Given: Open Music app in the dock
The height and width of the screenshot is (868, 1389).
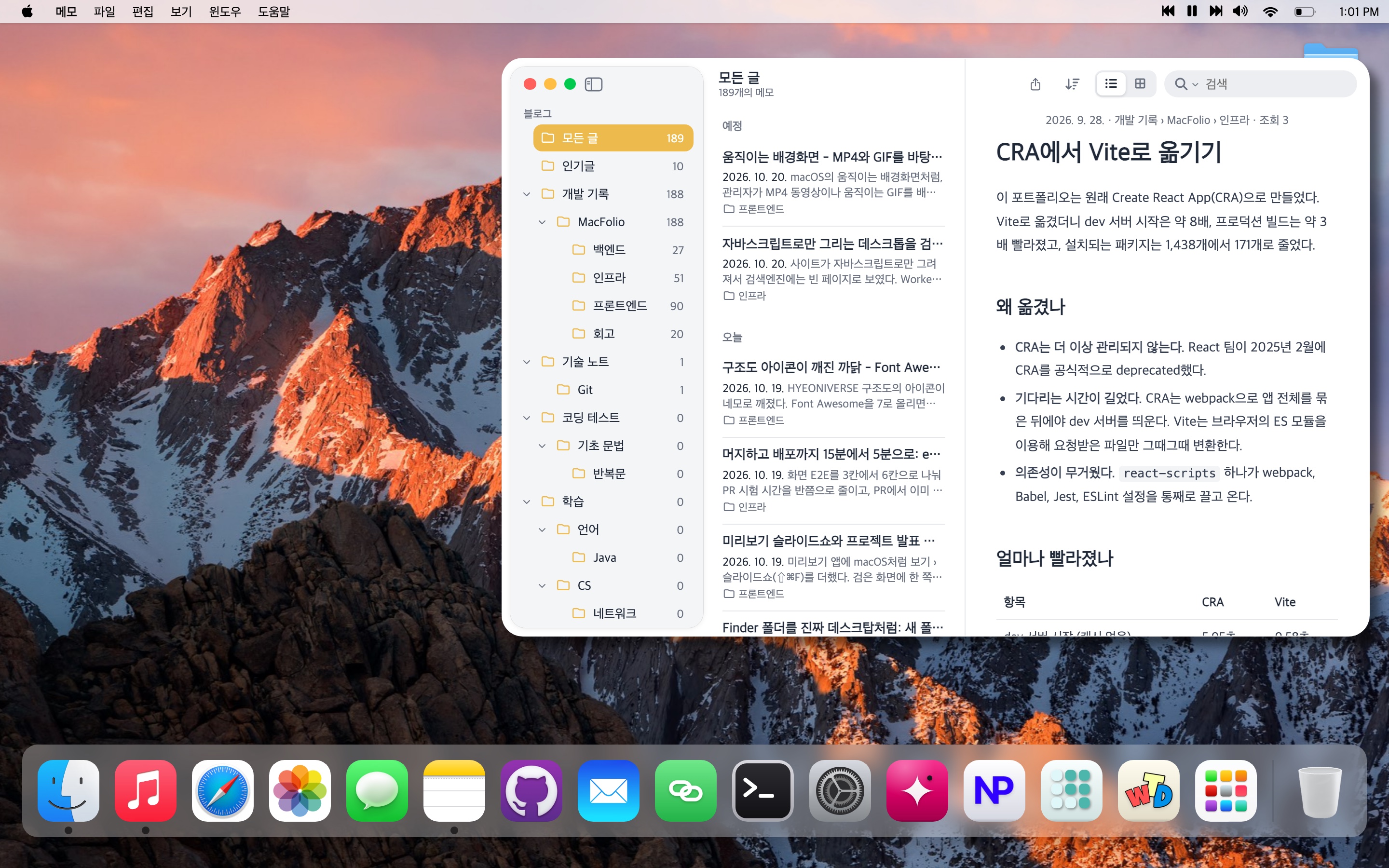Looking at the screenshot, I should [145, 790].
